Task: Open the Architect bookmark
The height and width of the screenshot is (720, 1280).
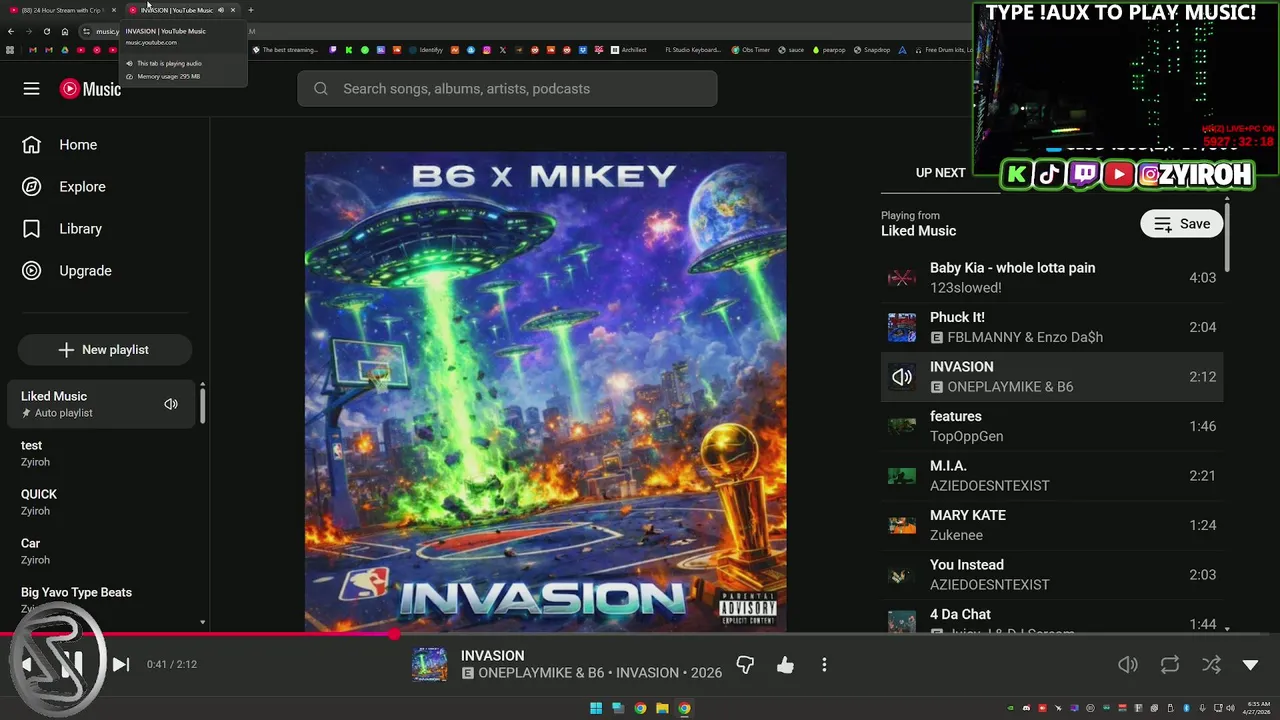Action: point(629,50)
